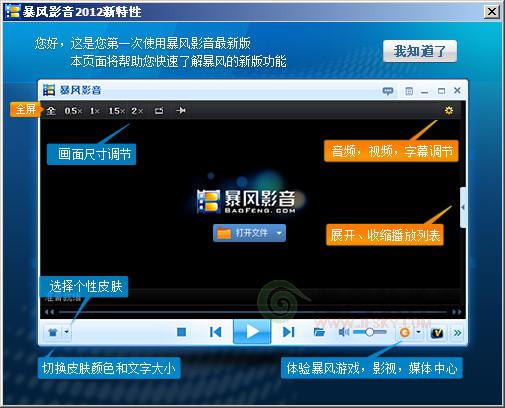505x408 pixels.
Task: Click the stop playback button
Action: click(182, 332)
